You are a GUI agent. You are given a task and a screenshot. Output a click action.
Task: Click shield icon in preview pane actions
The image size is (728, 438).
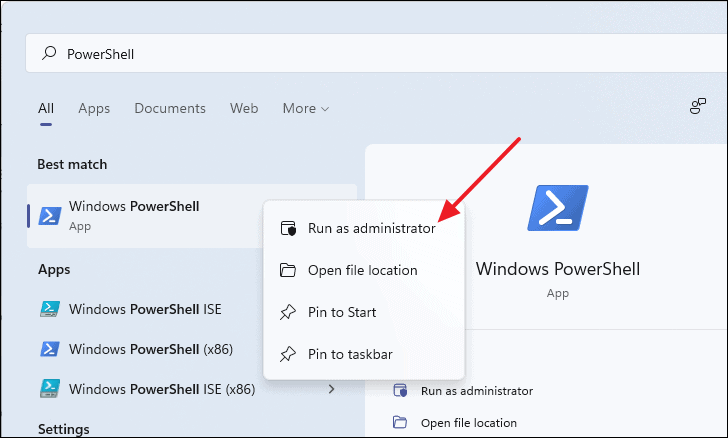[x=400, y=391]
